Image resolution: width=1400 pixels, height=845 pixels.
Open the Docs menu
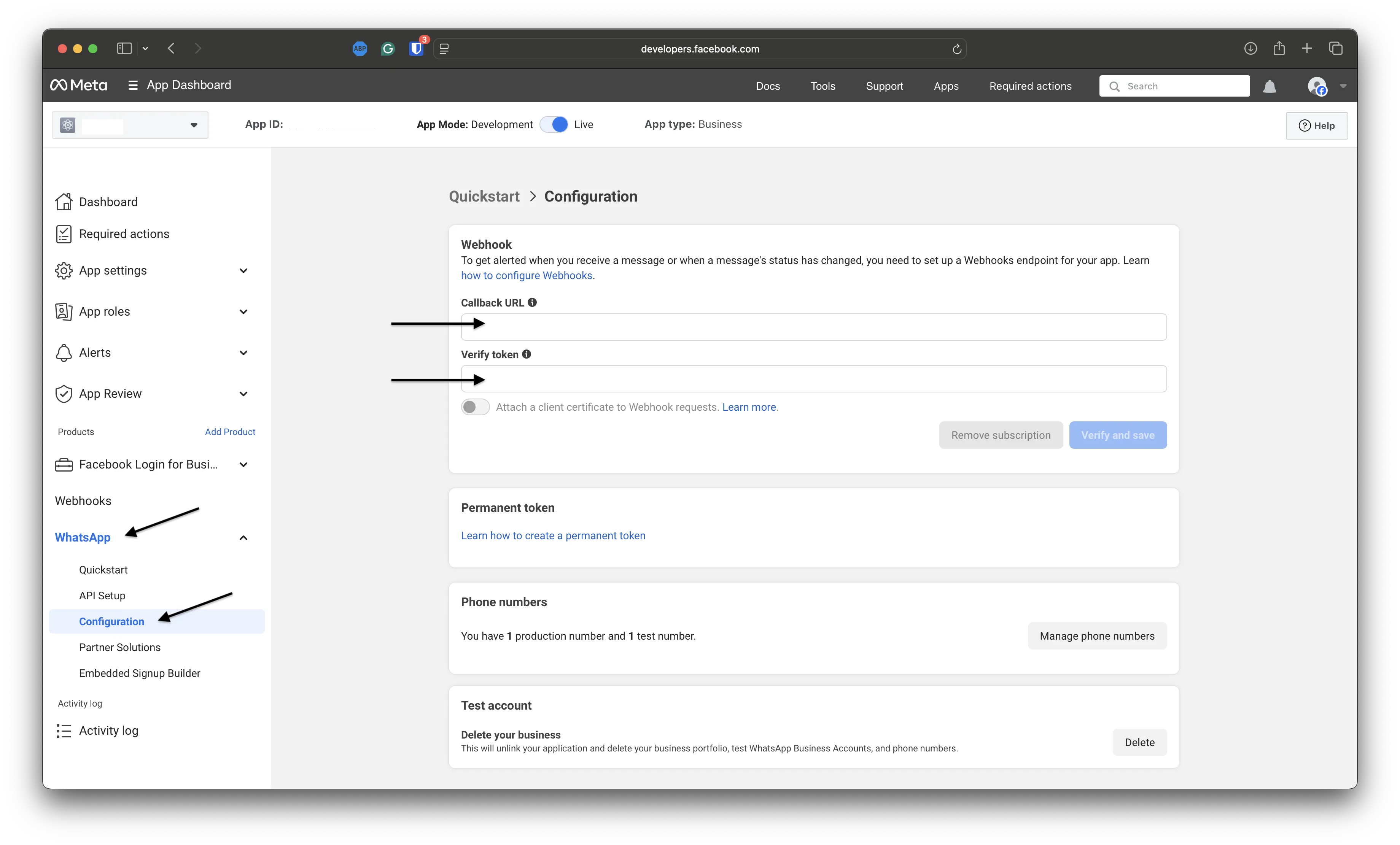[x=768, y=86]
